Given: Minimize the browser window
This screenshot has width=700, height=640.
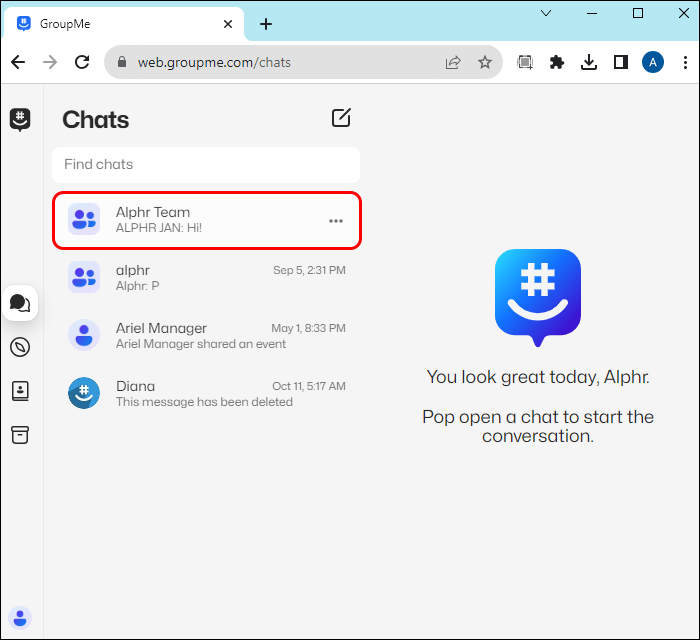Looking at the screenshot, I should 592,13.
